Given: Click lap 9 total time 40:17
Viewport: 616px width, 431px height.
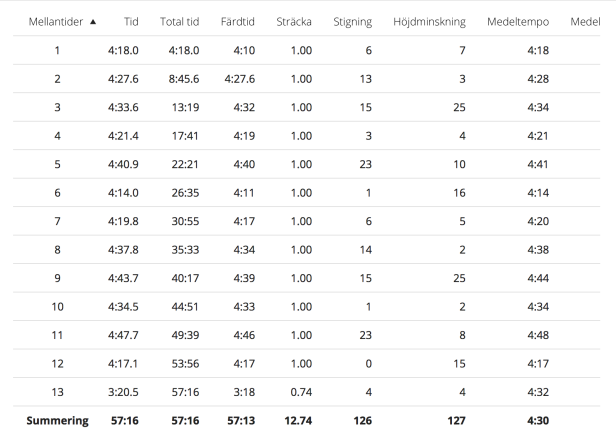Looking at the screenshot, I should point(185,278).
